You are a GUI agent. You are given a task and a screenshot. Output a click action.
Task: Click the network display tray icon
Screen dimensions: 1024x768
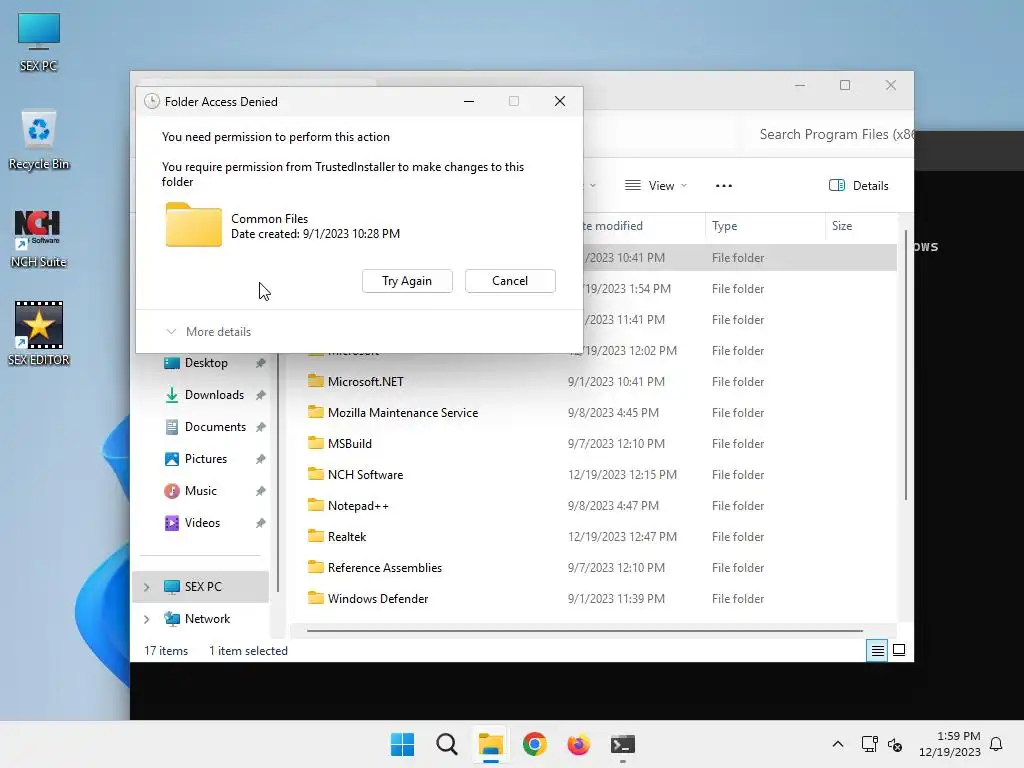[869, 744]
